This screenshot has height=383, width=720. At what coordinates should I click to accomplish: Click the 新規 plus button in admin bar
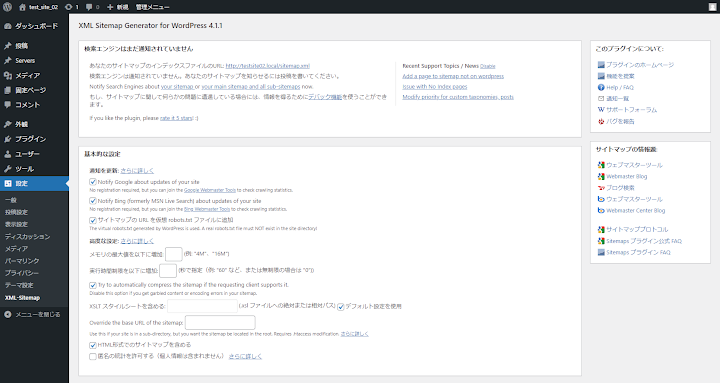coord(118,7)
